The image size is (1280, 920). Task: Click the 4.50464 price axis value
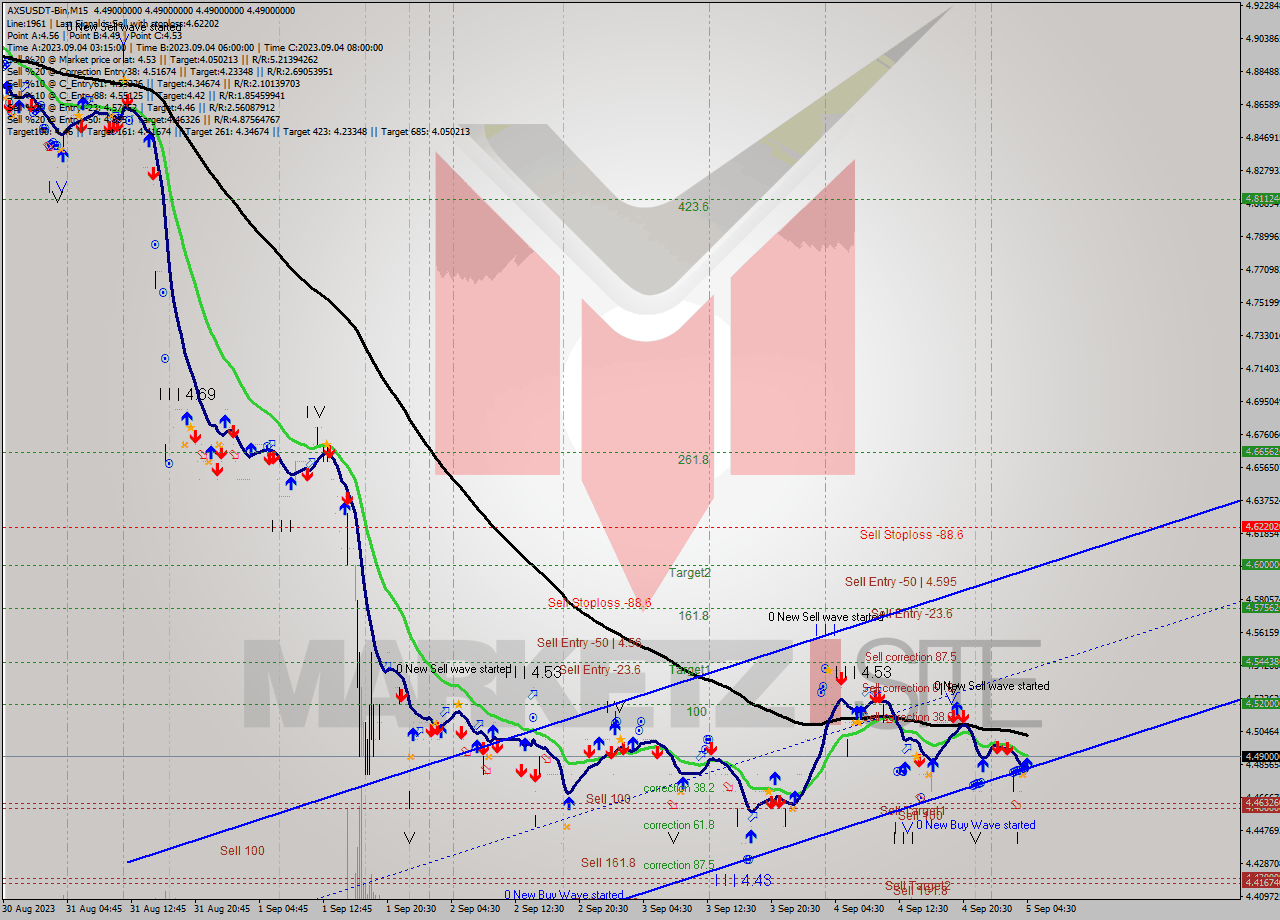1262,732
